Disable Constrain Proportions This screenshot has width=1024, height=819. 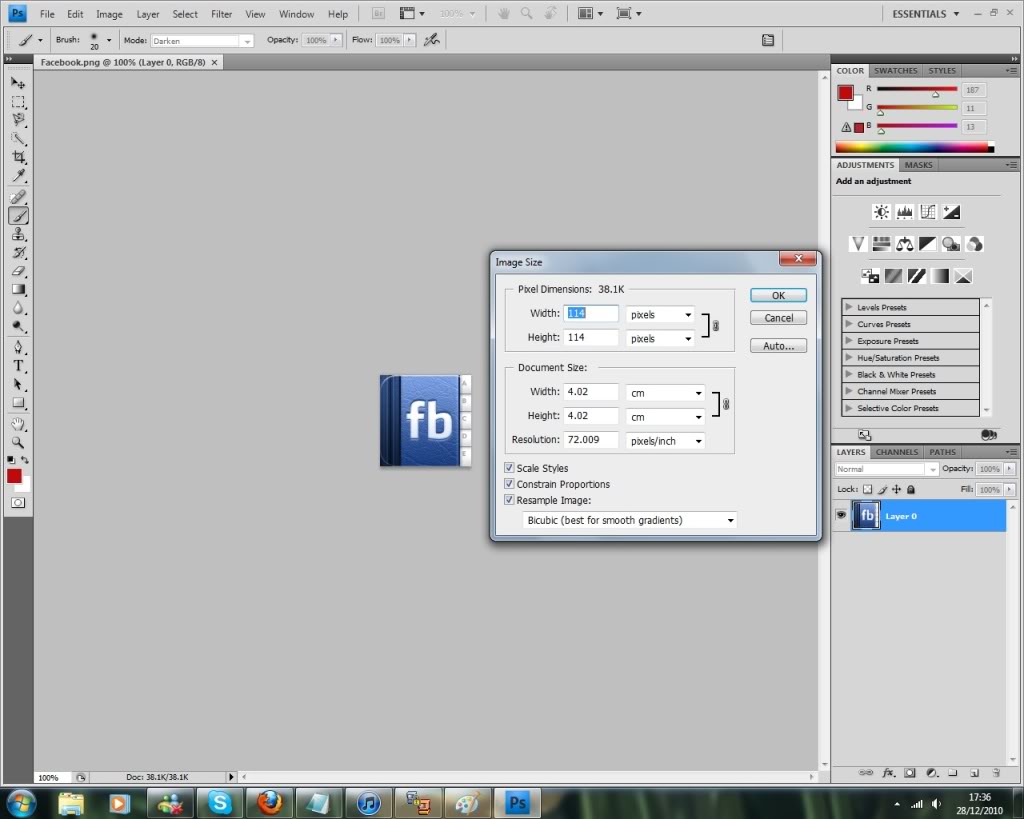(x=510, y=484)
